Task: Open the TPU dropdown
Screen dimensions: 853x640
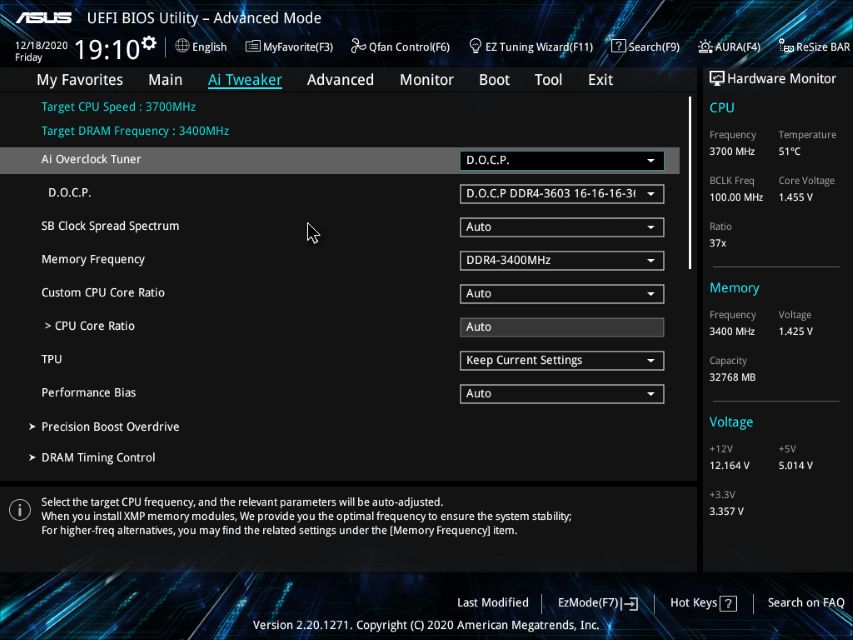Action: tap(562, 360)
